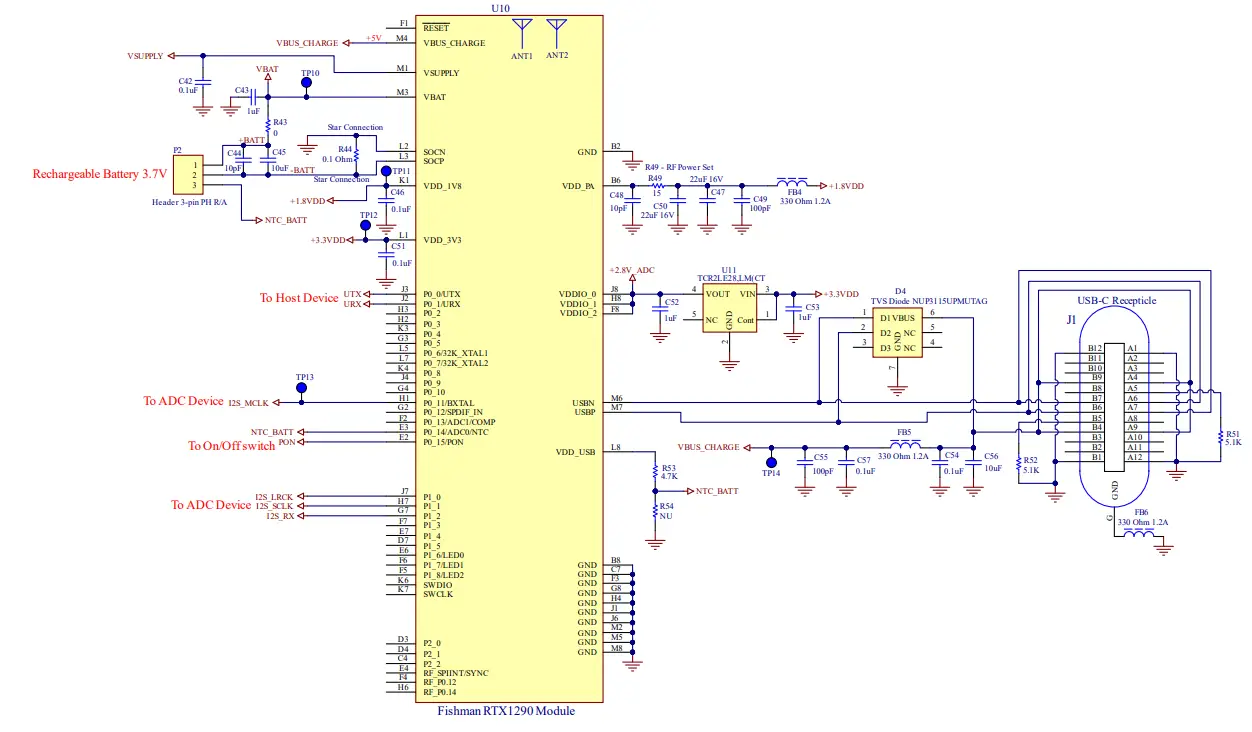Click the "R49 - RF Power Set" note
The width and height of the screenshot is (1252, 732).
coord(679,167)
